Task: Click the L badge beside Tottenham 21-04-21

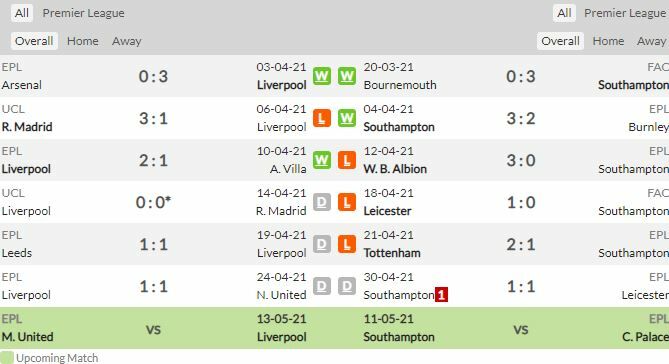Action: tap(347, 245)
